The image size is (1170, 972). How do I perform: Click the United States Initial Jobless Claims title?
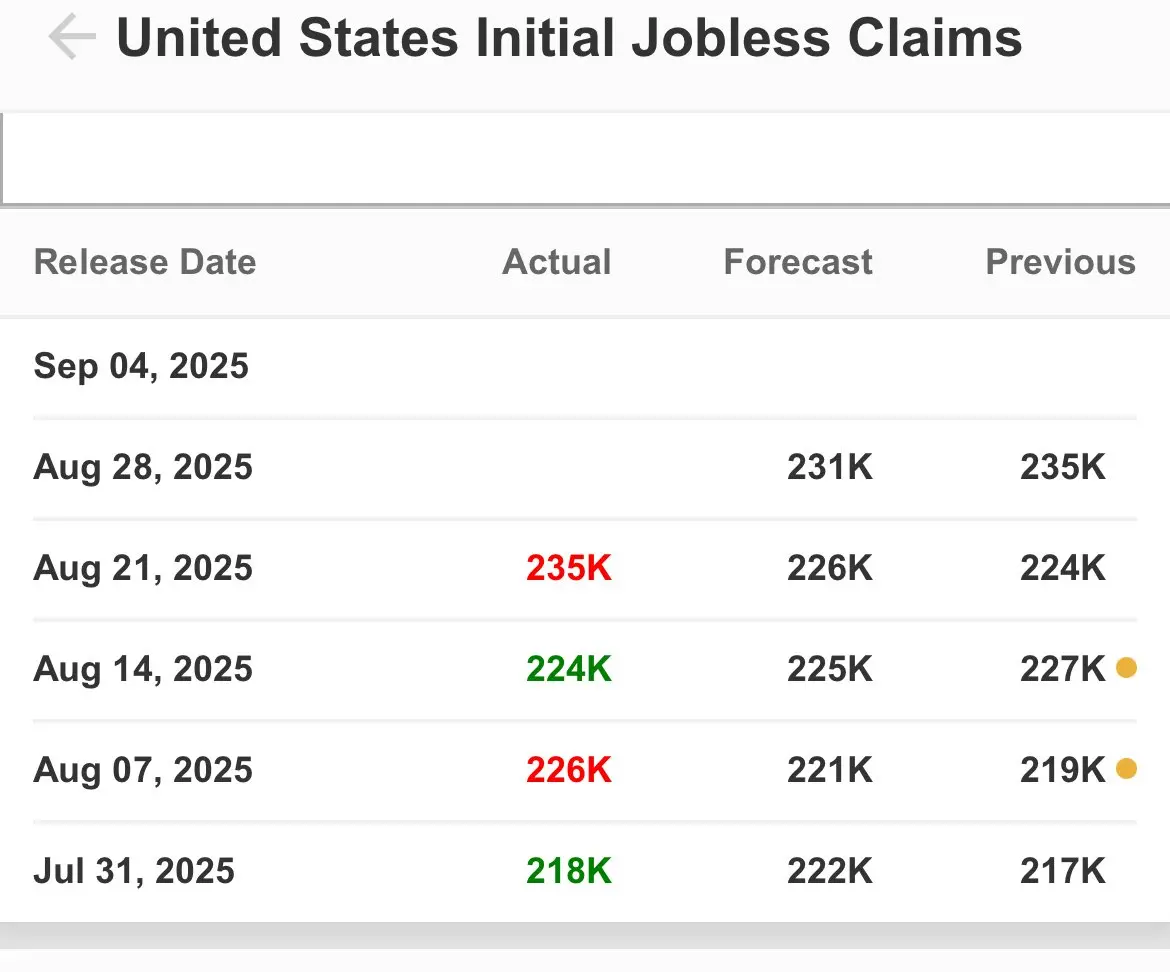[569, 38]
